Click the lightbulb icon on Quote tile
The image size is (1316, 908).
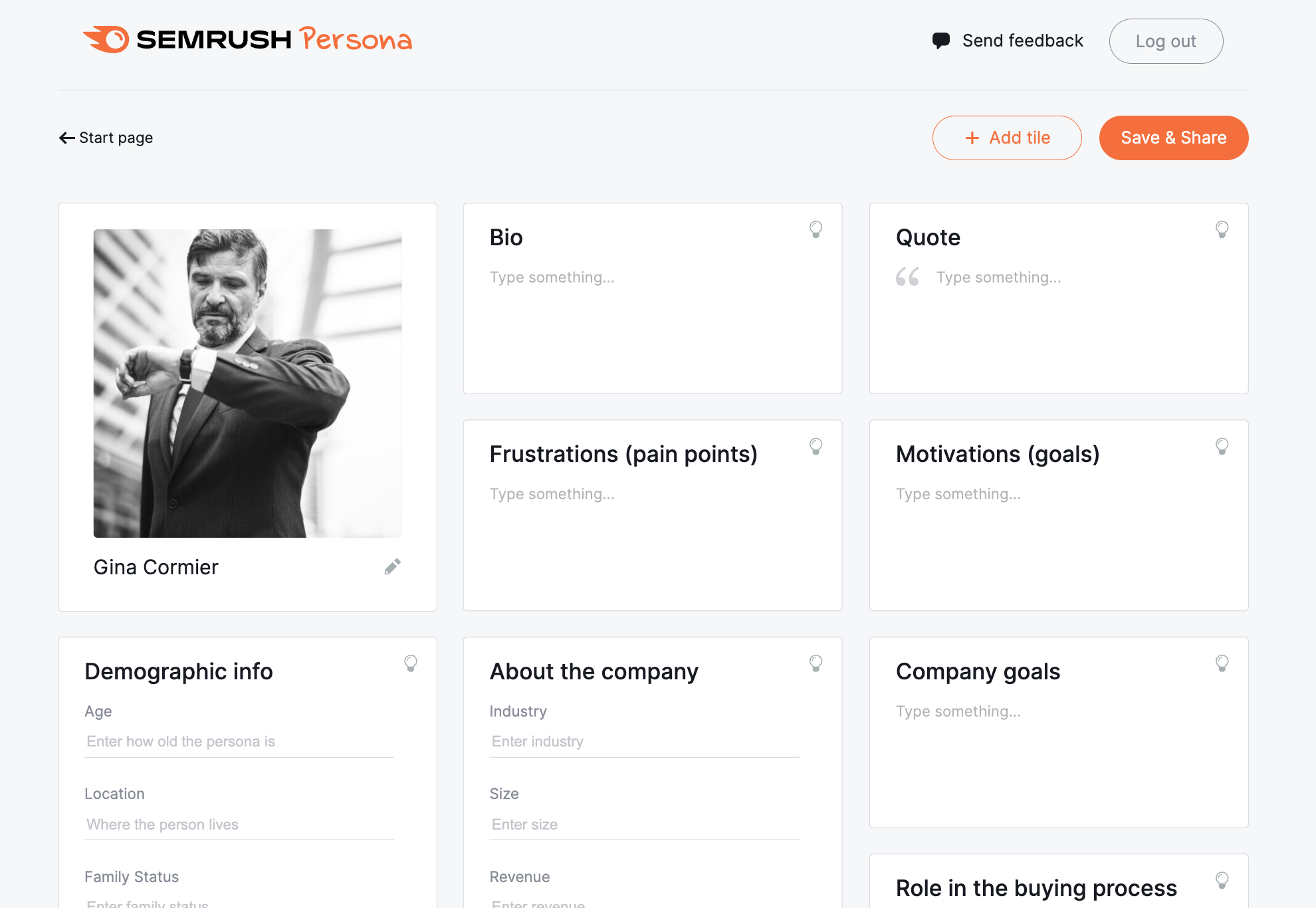click(1222, 229)
